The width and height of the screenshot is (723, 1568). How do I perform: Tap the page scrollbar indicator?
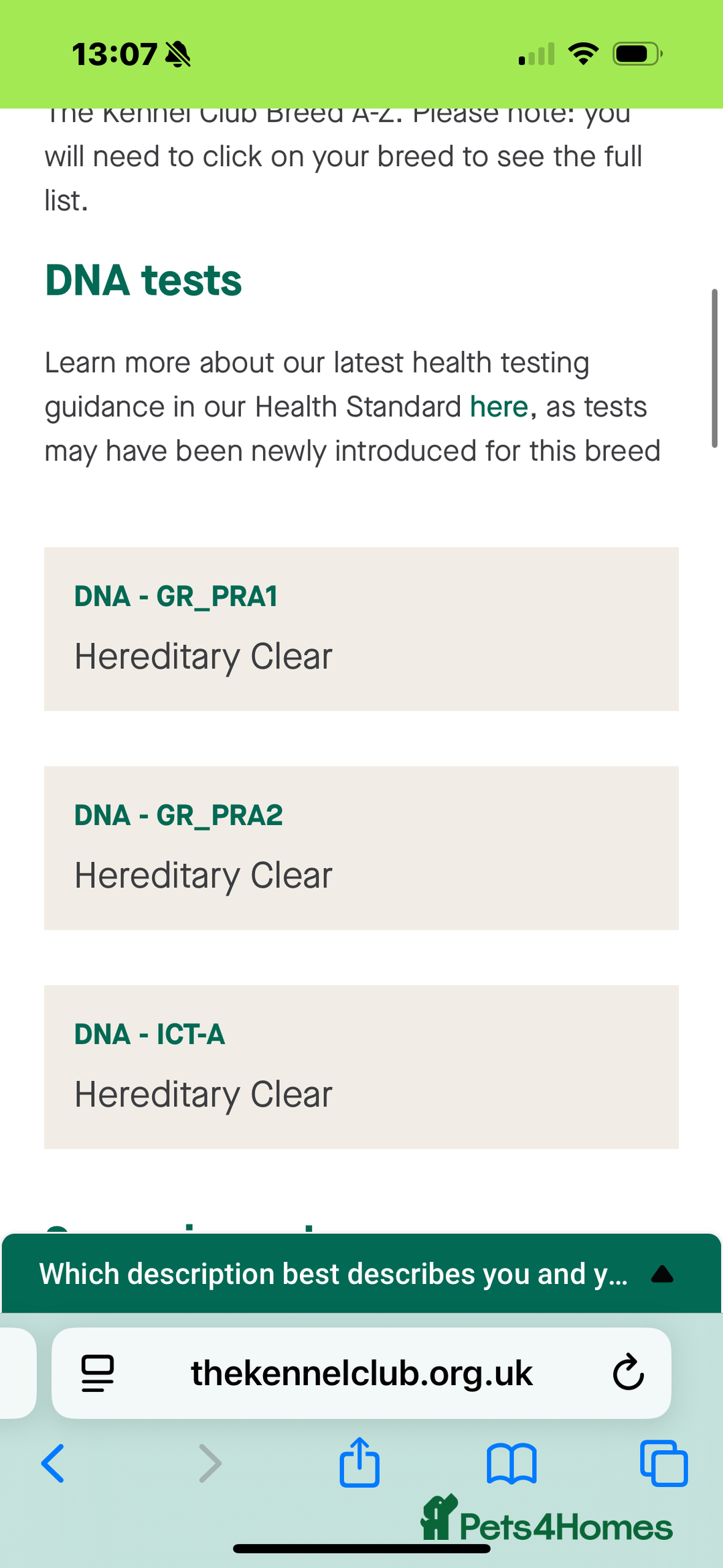tap(714, 368)
